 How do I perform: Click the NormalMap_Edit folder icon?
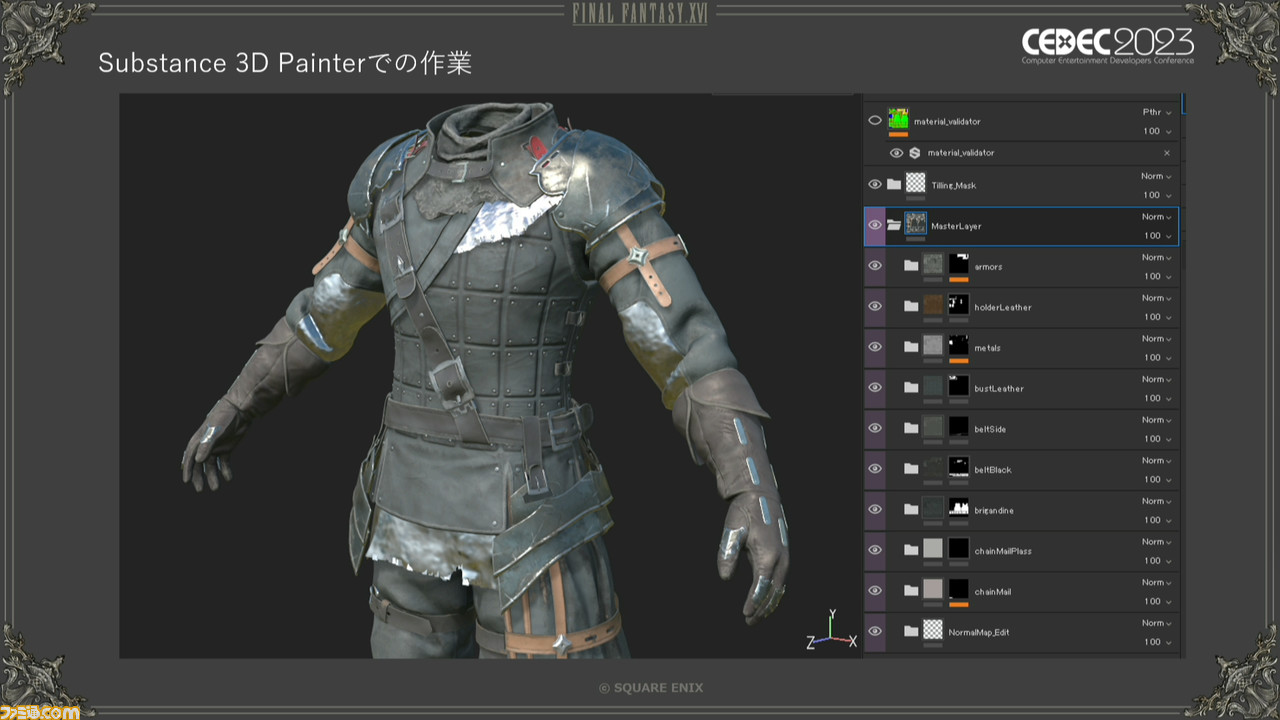pyautogui.click(x=911, y=631)
